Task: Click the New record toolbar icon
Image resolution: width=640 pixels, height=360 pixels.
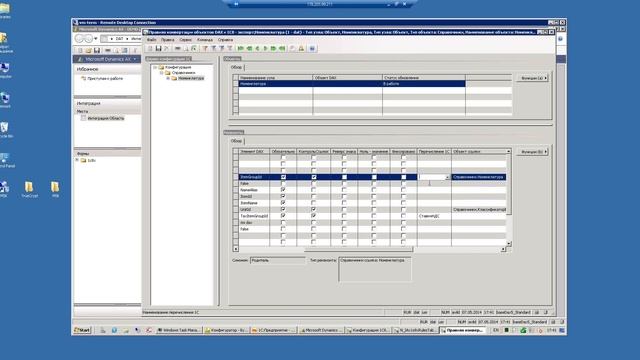Action: tap(150, 49)
